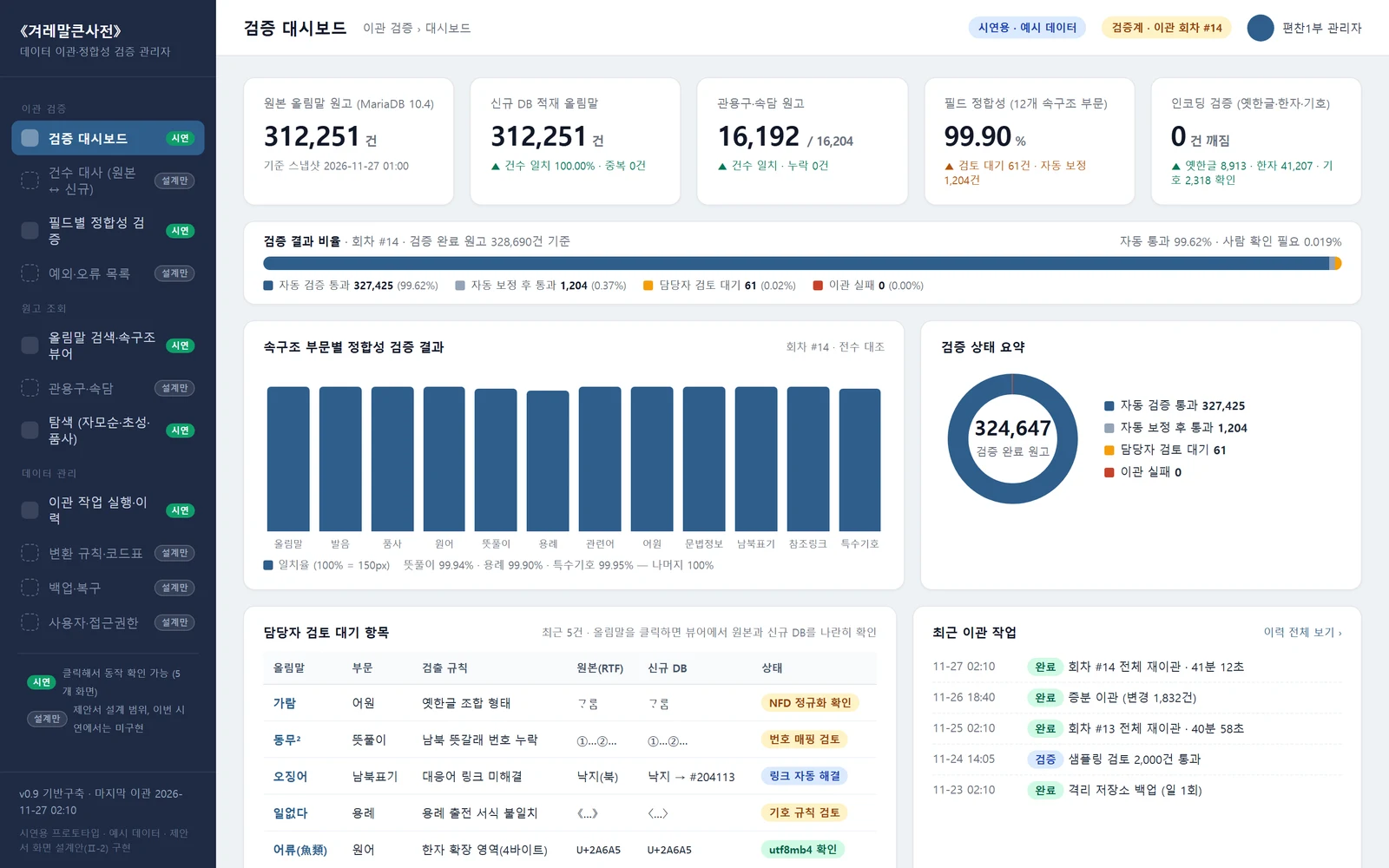Image resolution: width=1389 pixels, height=868 pixels.
Task: Click the 특수기호 bar in chart
Action: click(859, 460)
